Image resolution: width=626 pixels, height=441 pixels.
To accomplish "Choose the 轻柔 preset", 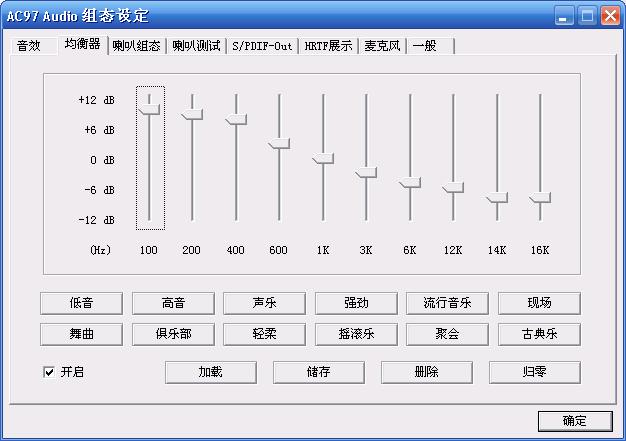I will pyautogui.click(x=264, y=334).
